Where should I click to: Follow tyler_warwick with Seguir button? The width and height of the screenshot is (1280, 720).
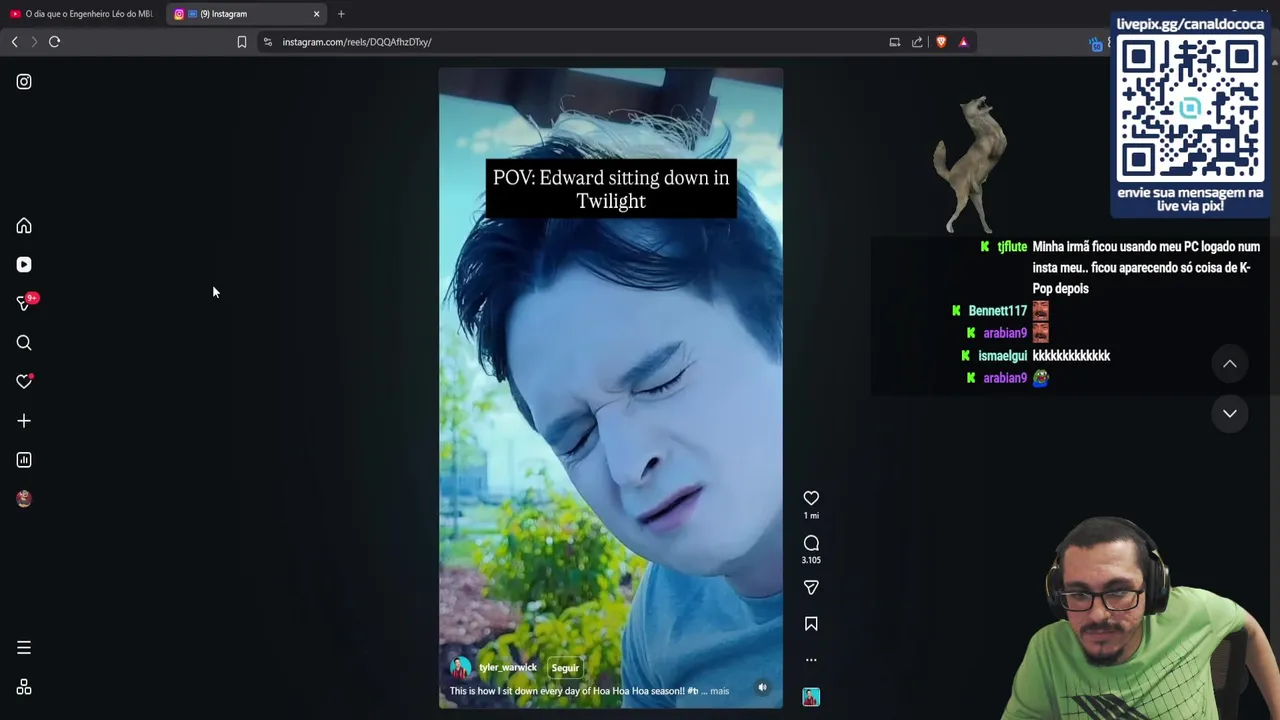[565, 668]
